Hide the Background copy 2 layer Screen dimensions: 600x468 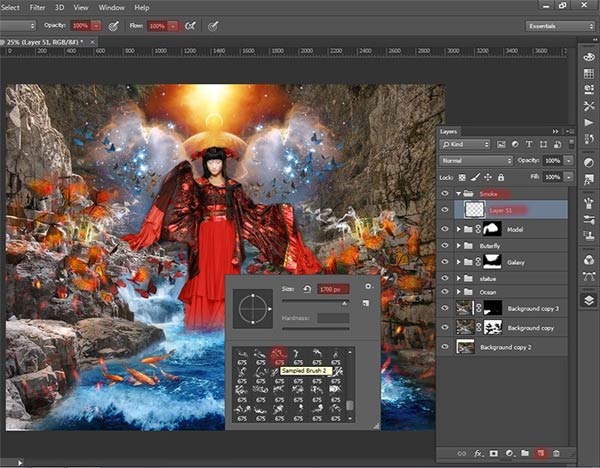click(444, 347)
